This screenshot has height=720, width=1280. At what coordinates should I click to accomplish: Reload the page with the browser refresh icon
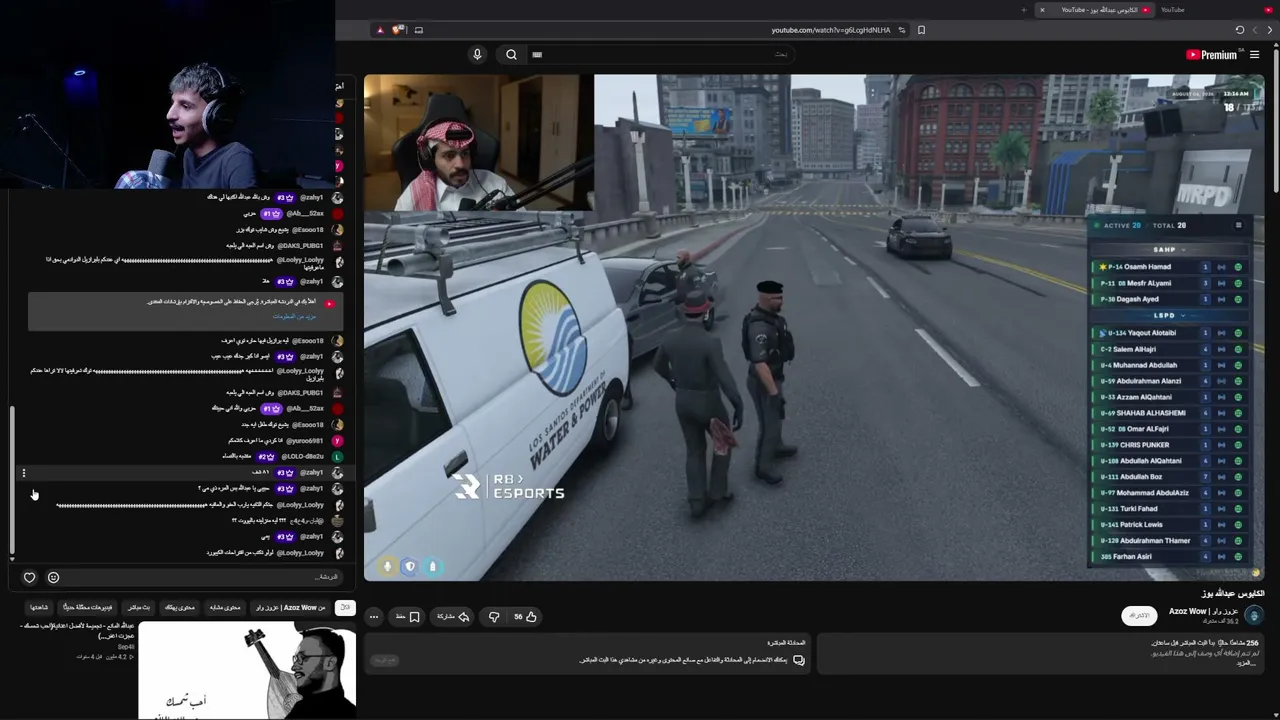(1240, 30)
